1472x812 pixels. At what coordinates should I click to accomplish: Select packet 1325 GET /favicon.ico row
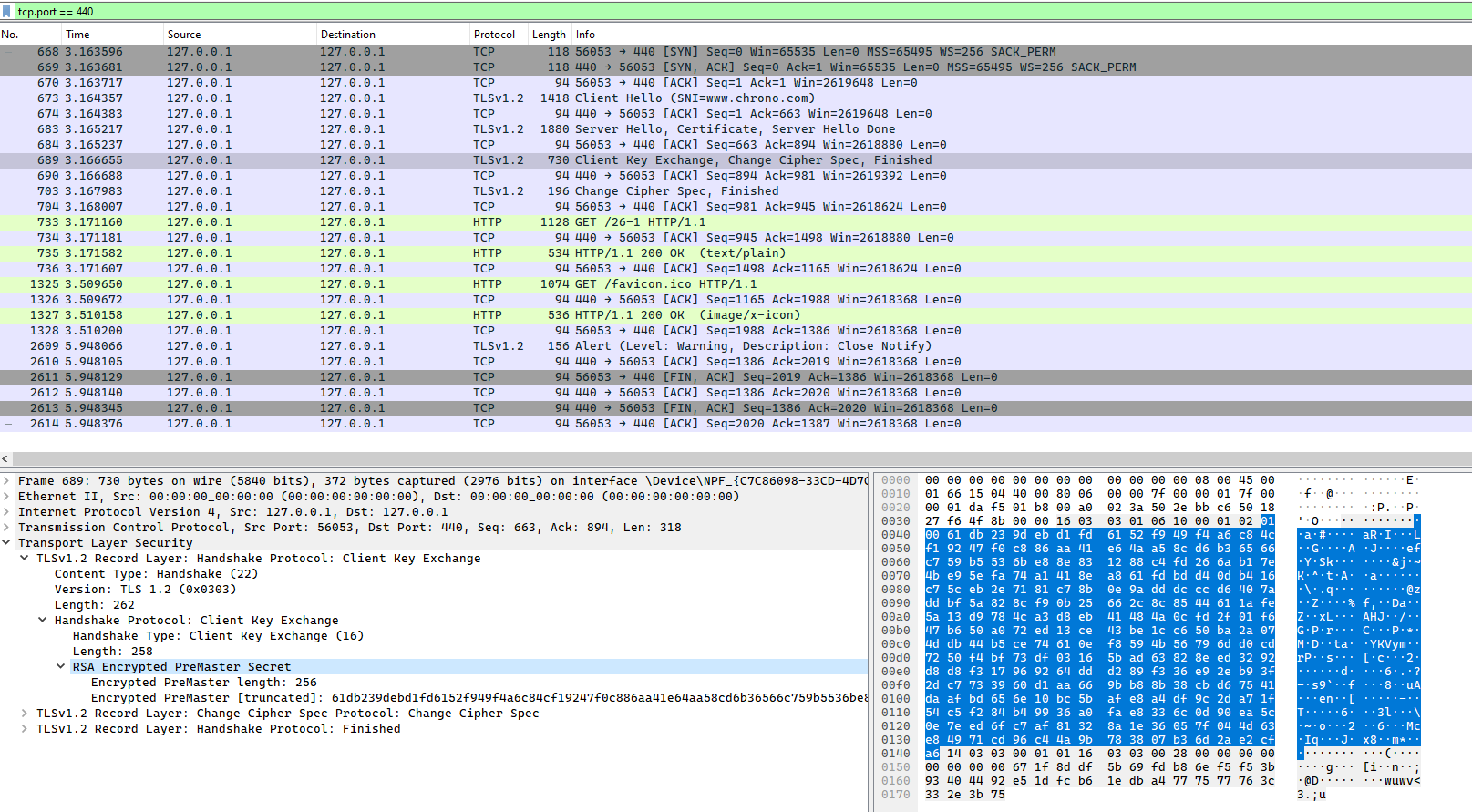(736, 284)
